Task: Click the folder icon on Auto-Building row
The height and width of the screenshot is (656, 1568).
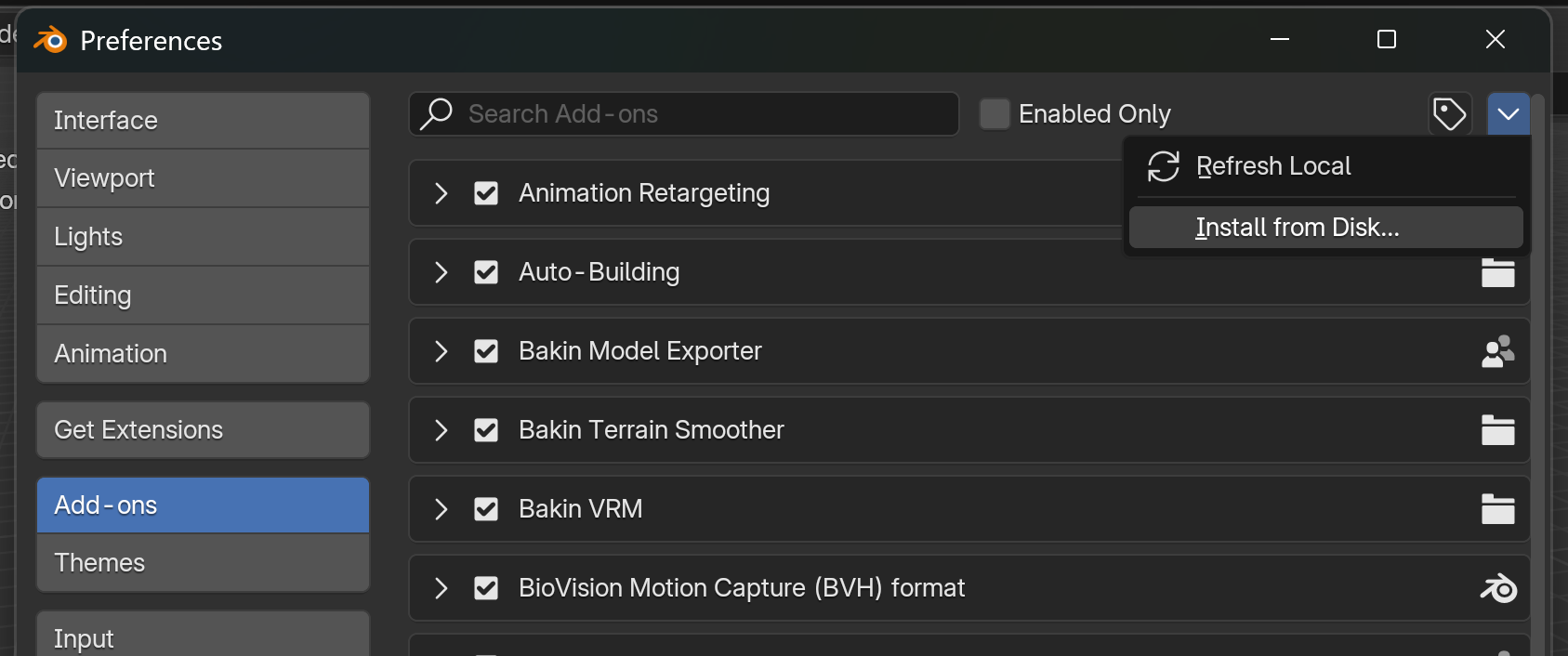Action: 1497,272
